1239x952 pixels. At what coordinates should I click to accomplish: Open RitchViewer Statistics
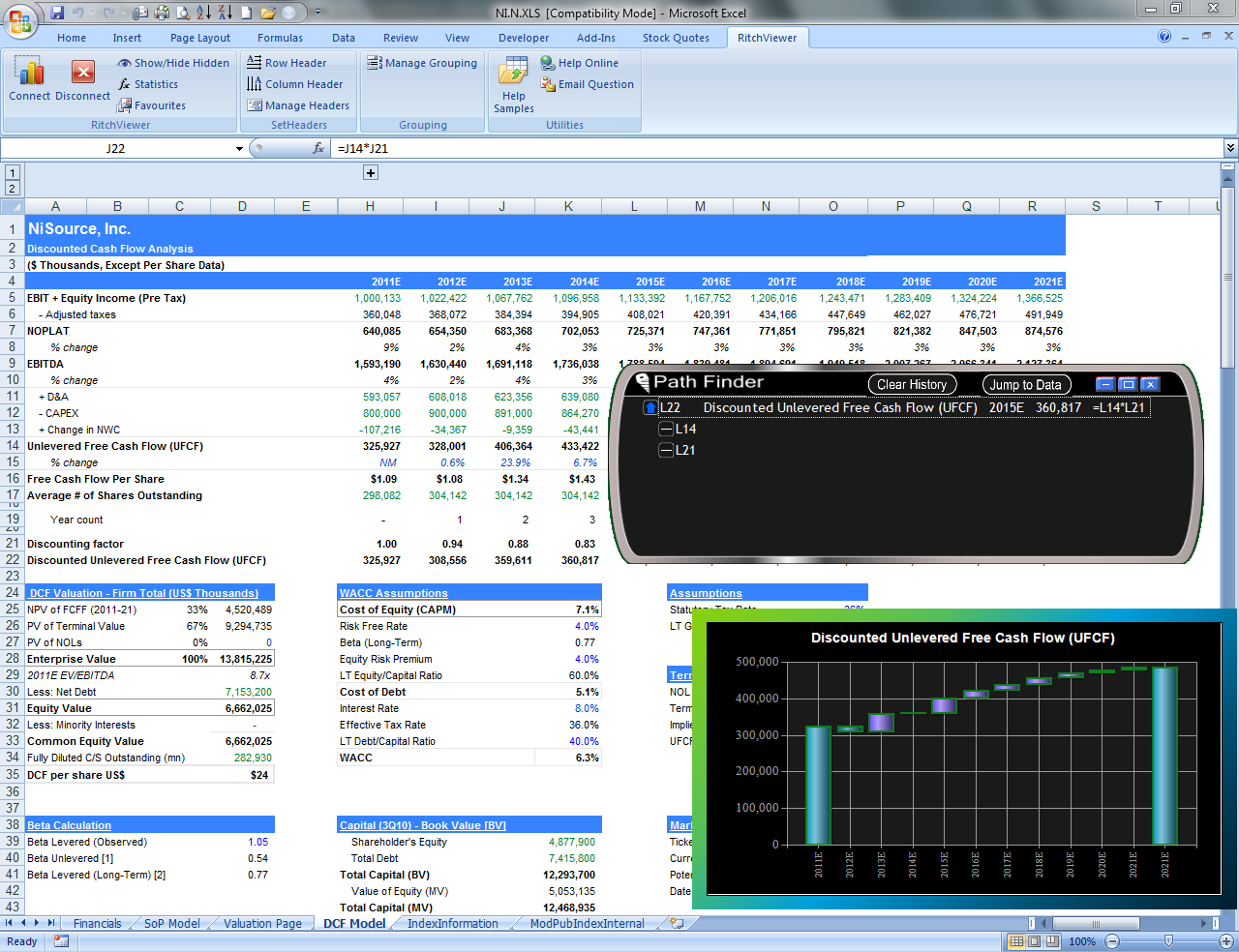click(x=148, y=84)
